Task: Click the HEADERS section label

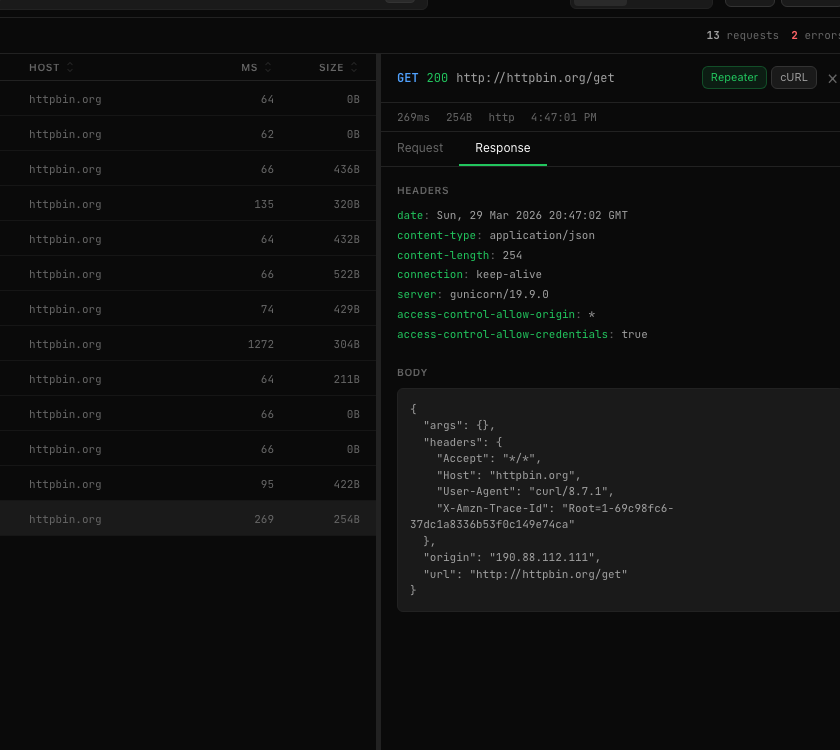Action: click(x=423, y=191)
